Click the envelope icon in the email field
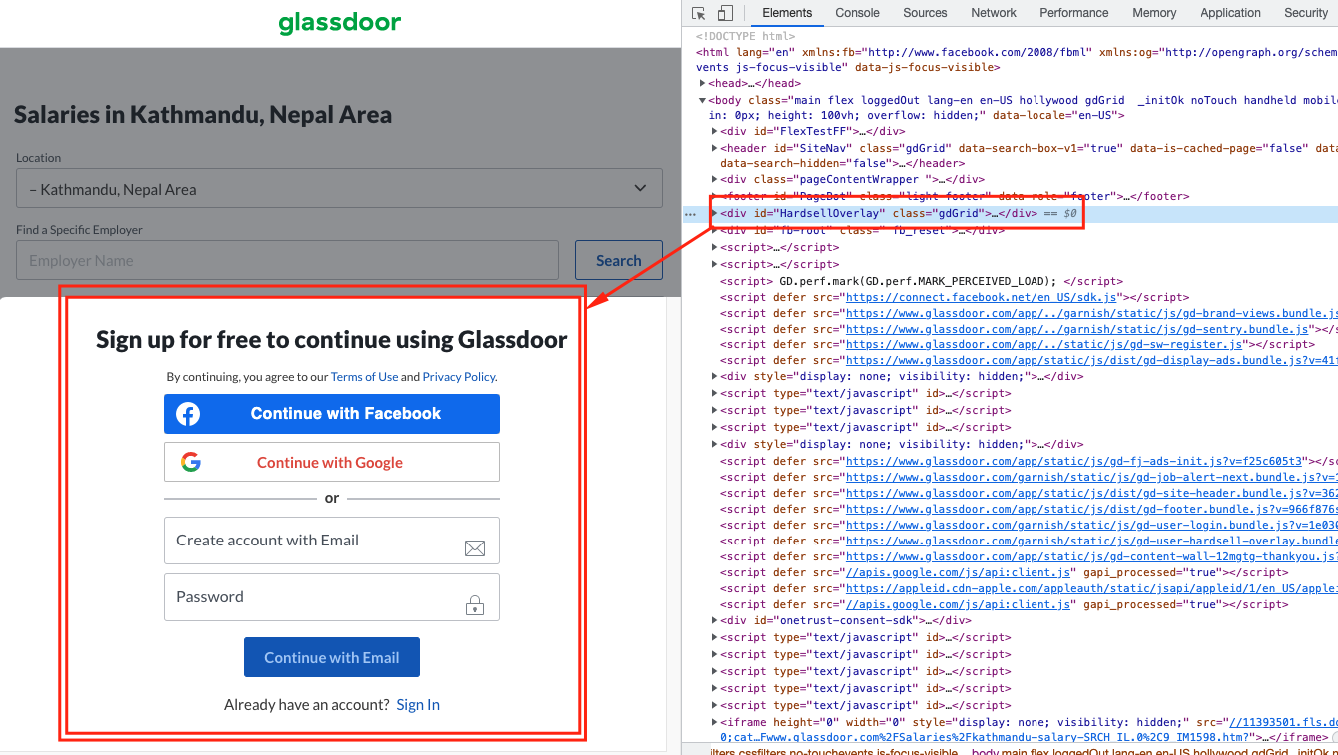The width and height of the screenshot is (1338, 755). click(x=475, y=548)
